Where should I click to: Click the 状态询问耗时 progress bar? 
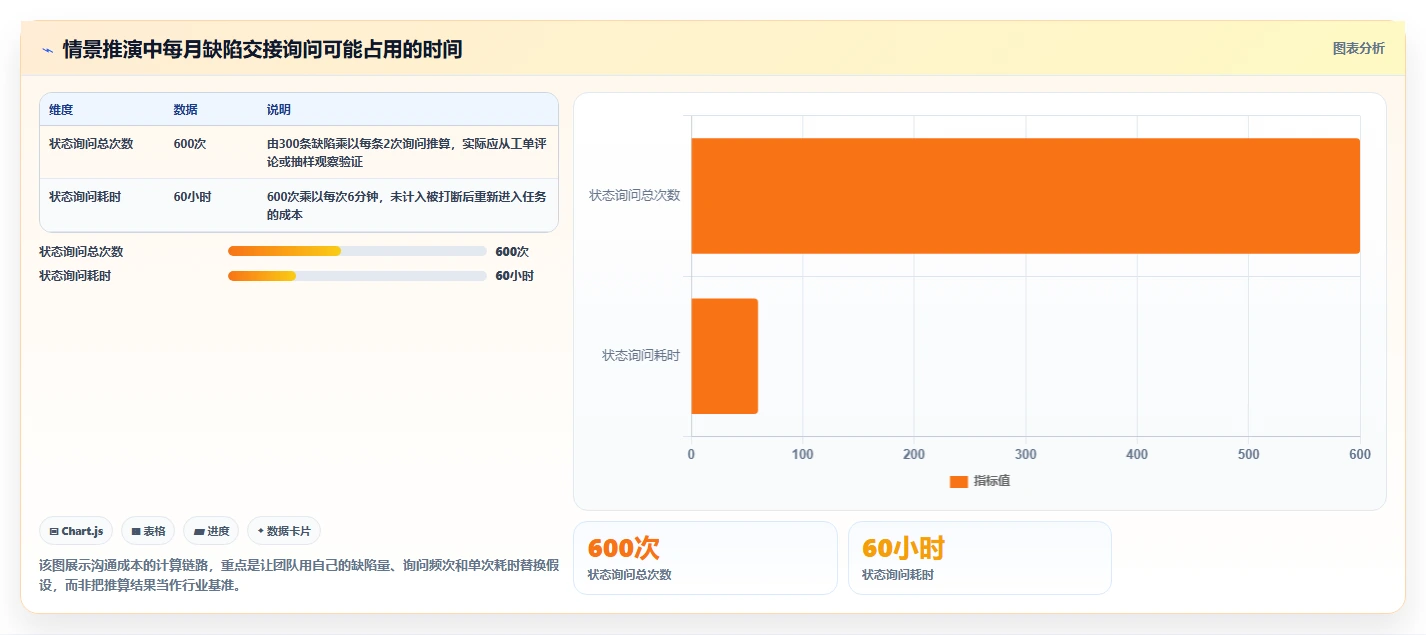[357, 276]
